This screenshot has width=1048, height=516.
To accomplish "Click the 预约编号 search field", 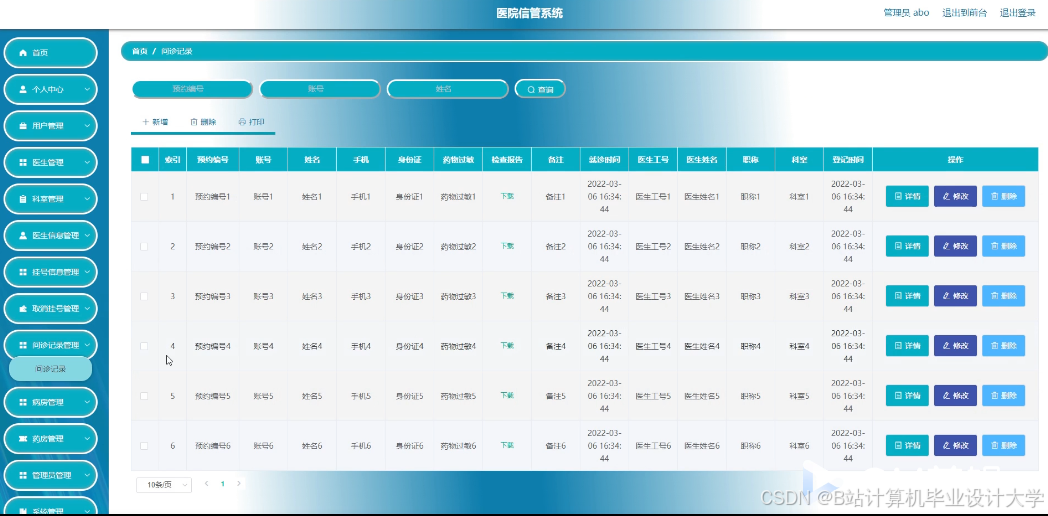I will click(x=192, y=89).
